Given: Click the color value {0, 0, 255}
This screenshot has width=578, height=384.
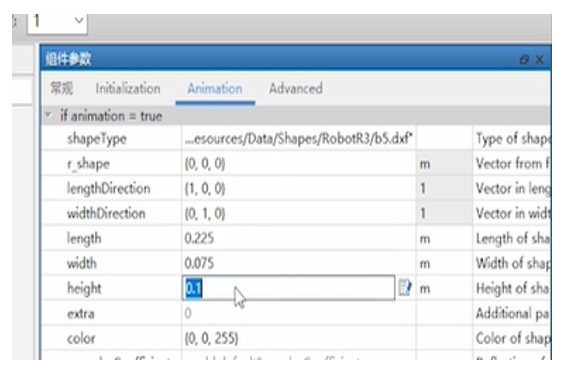Looking at the screenshot, I should (x=212, y=338).
